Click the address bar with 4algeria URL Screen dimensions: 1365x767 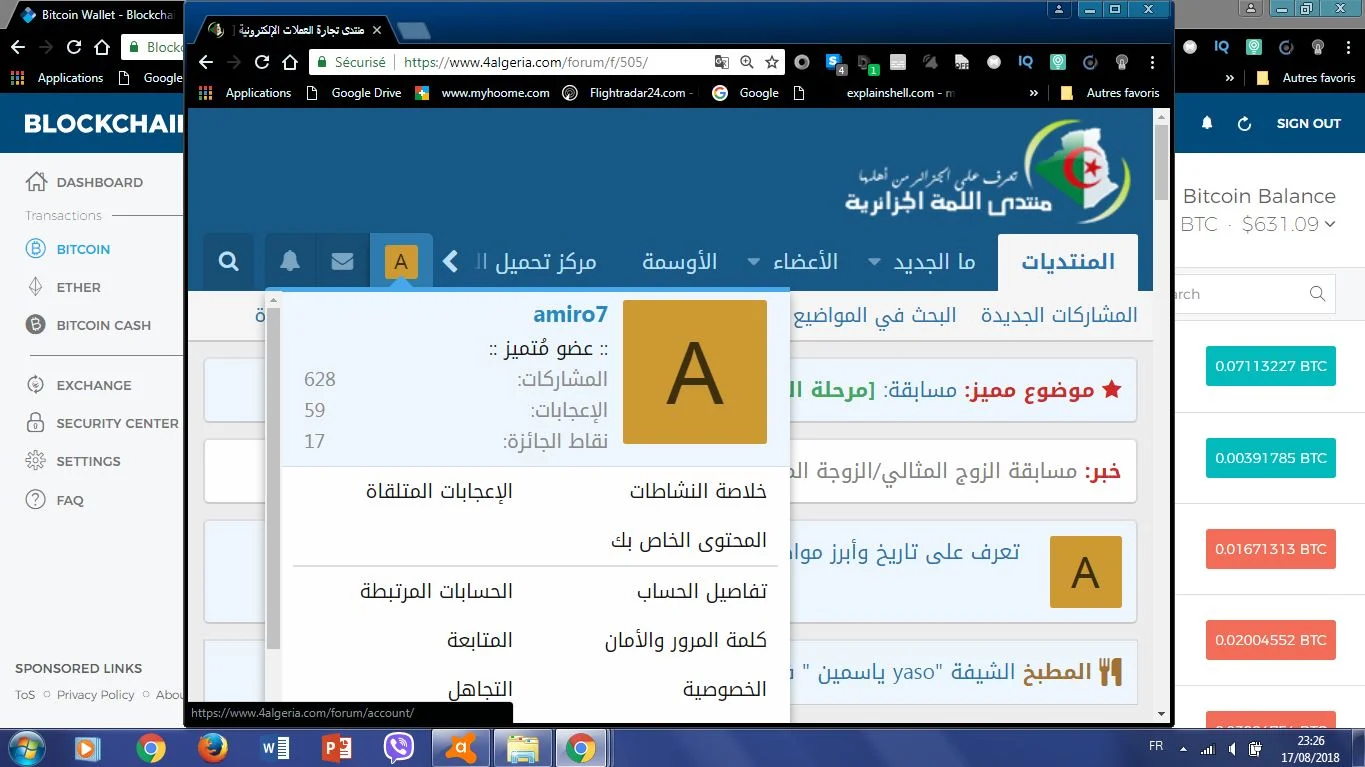coord(550,62)
